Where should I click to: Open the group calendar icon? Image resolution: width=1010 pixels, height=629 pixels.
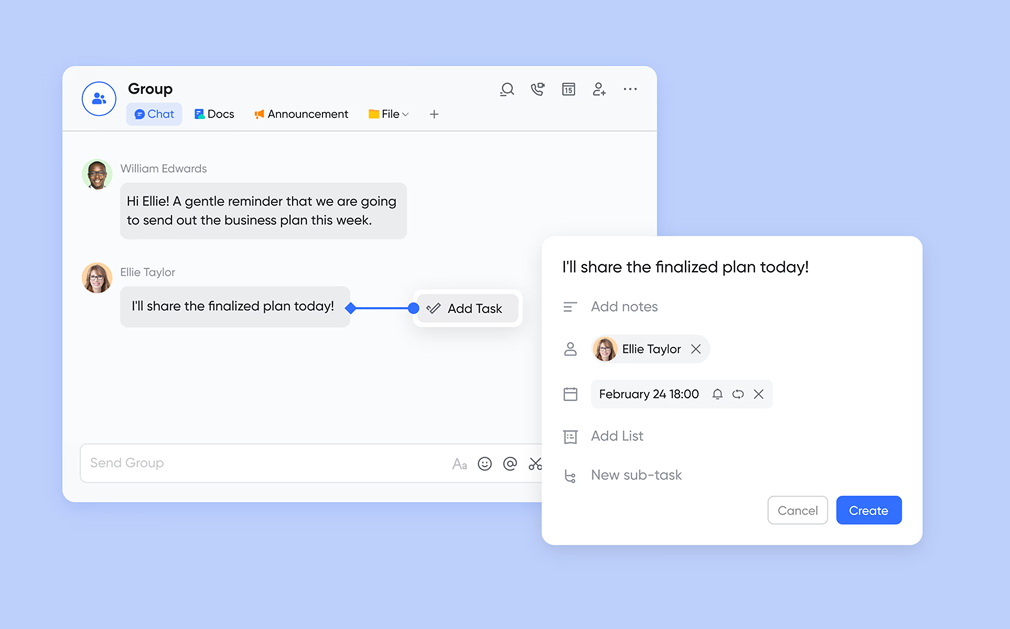tap(568, 89)
